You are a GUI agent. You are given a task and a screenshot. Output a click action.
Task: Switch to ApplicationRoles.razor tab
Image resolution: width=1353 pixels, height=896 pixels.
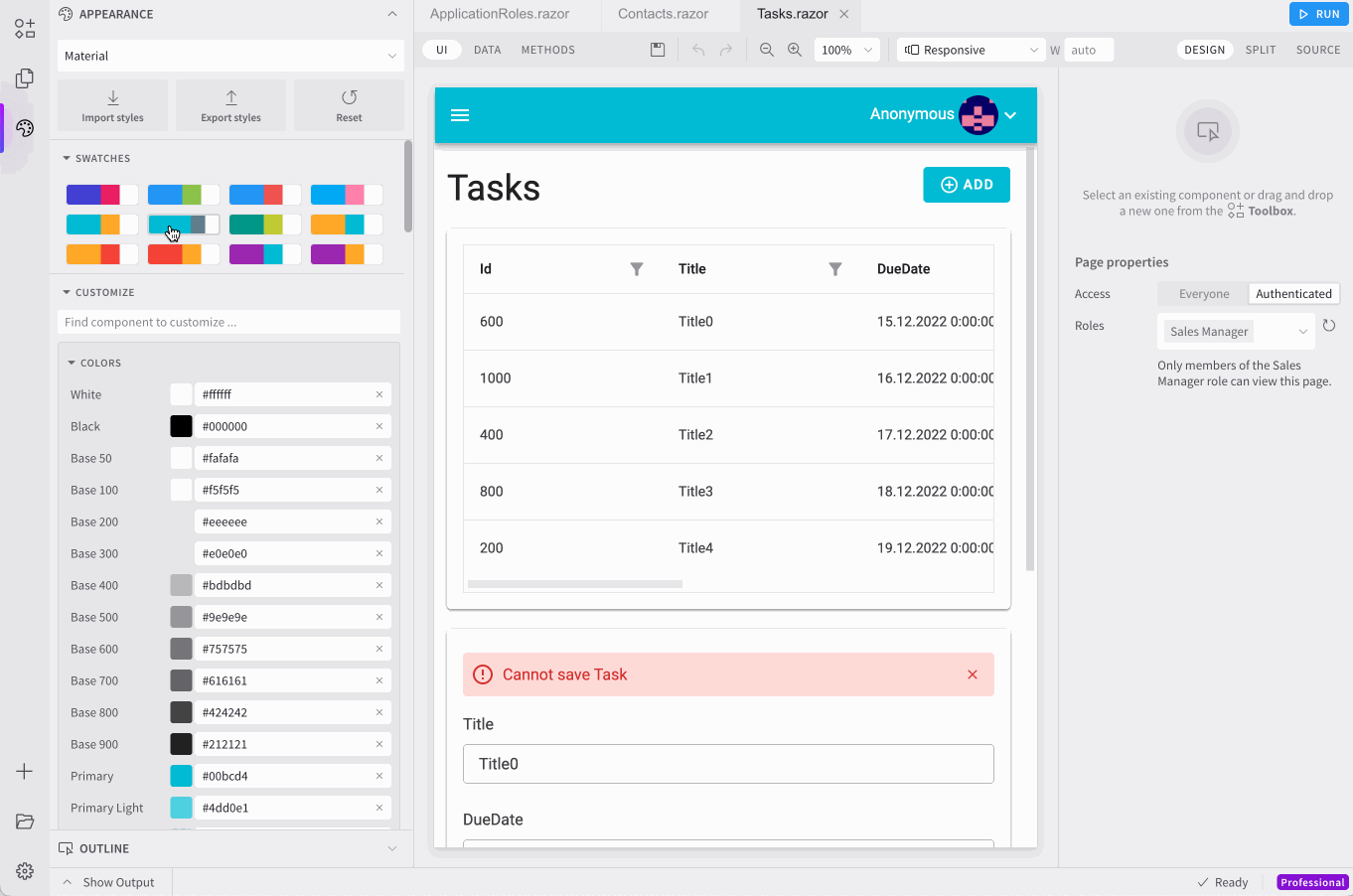click(500, 14)
